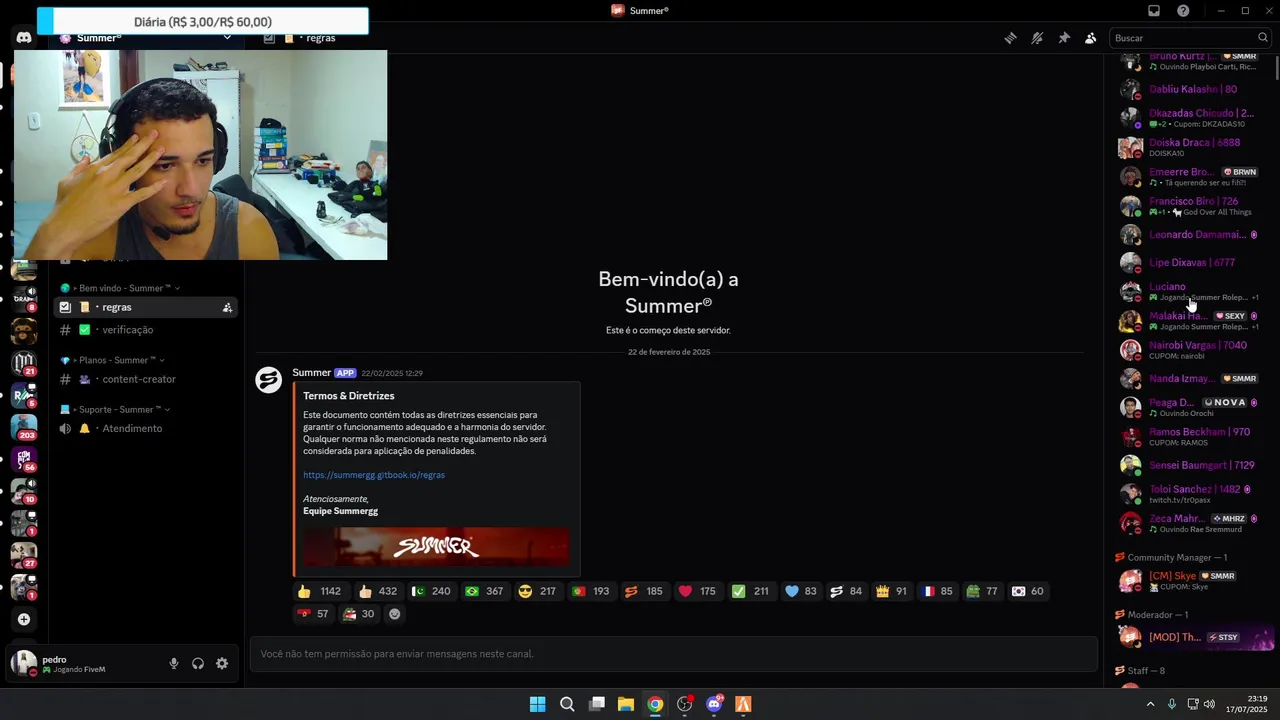This screenshot has width=1280, height=720.
Task: Open the content-creator channel
Action: pyautogui.click(x=147, y=379)
